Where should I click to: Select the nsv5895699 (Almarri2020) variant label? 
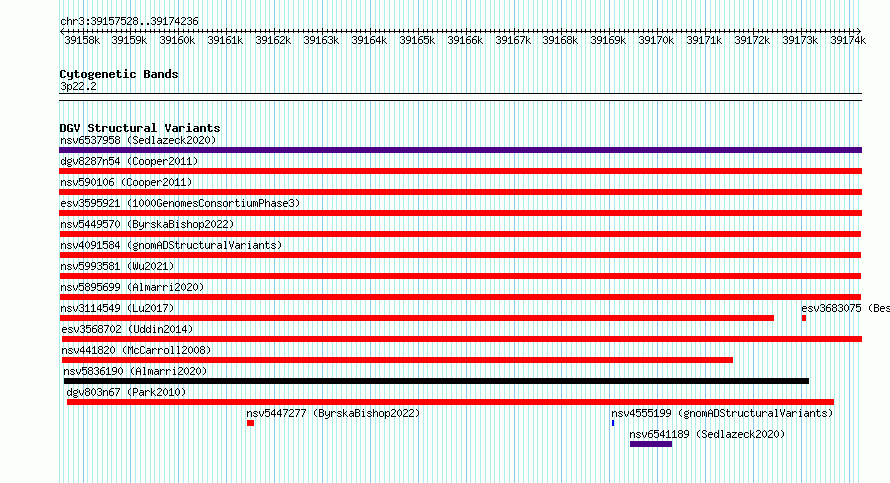point(132,287)
